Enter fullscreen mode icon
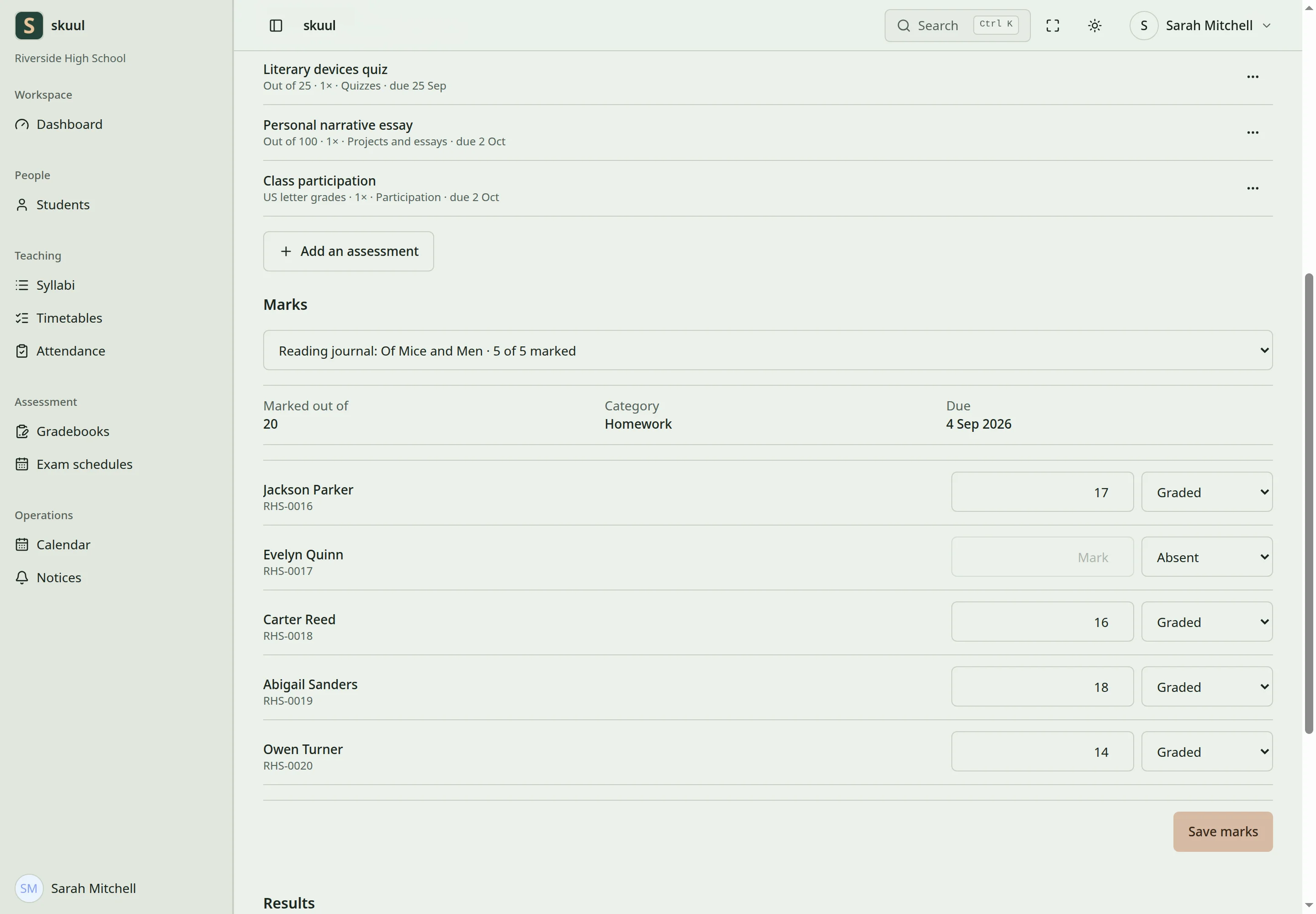The width and height of the screenshot is (1316, 914). point(1052,25)
